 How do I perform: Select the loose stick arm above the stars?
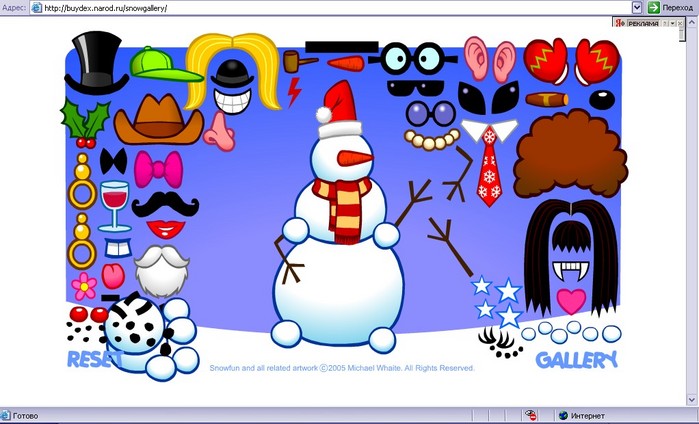(x=450, y=247)
